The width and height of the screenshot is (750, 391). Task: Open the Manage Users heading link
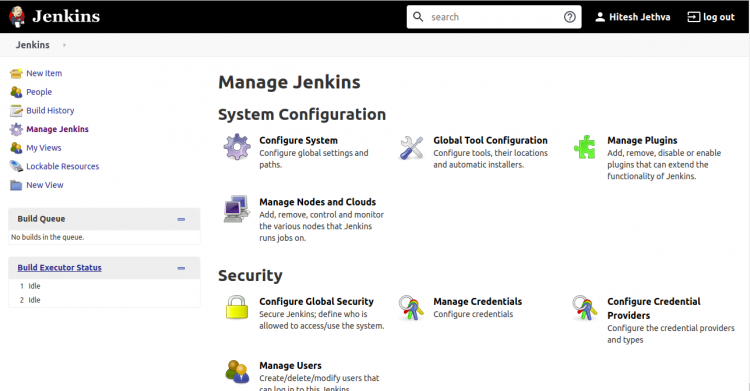[290, 366]
